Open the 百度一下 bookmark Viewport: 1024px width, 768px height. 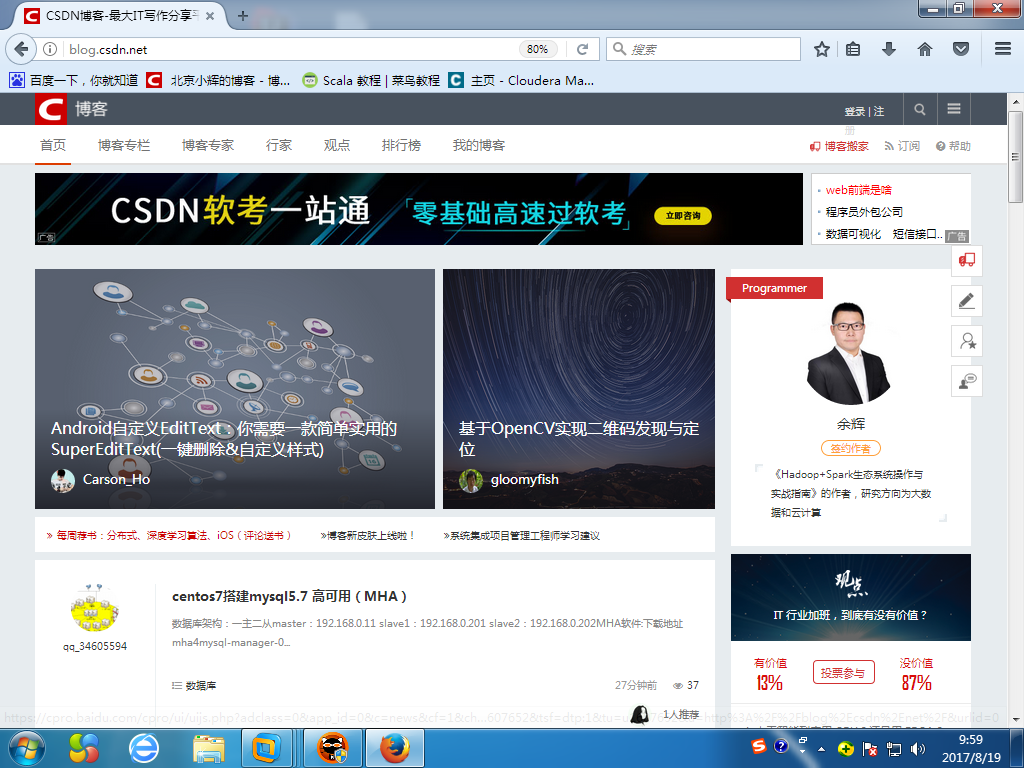tap(73, 80)
